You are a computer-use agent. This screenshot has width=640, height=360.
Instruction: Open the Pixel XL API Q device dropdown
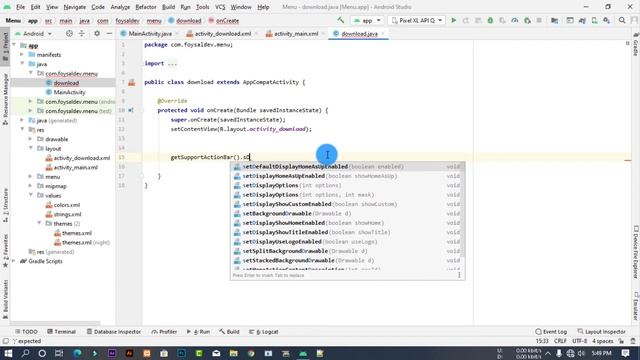tap(417, 20)
